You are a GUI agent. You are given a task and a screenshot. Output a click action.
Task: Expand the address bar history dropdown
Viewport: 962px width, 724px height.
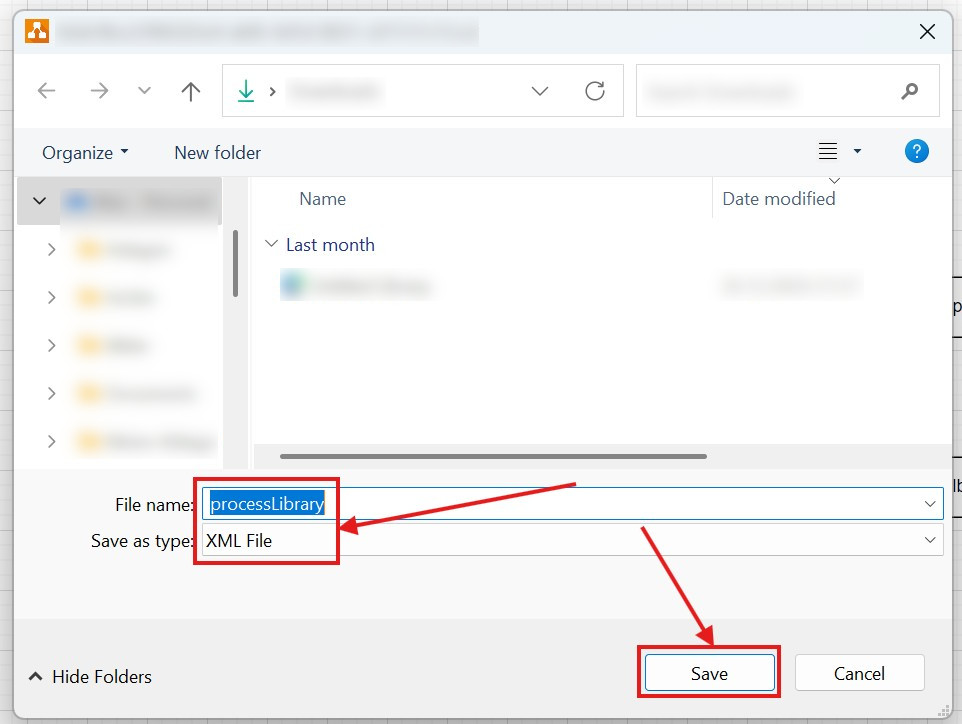coord(540,91)
